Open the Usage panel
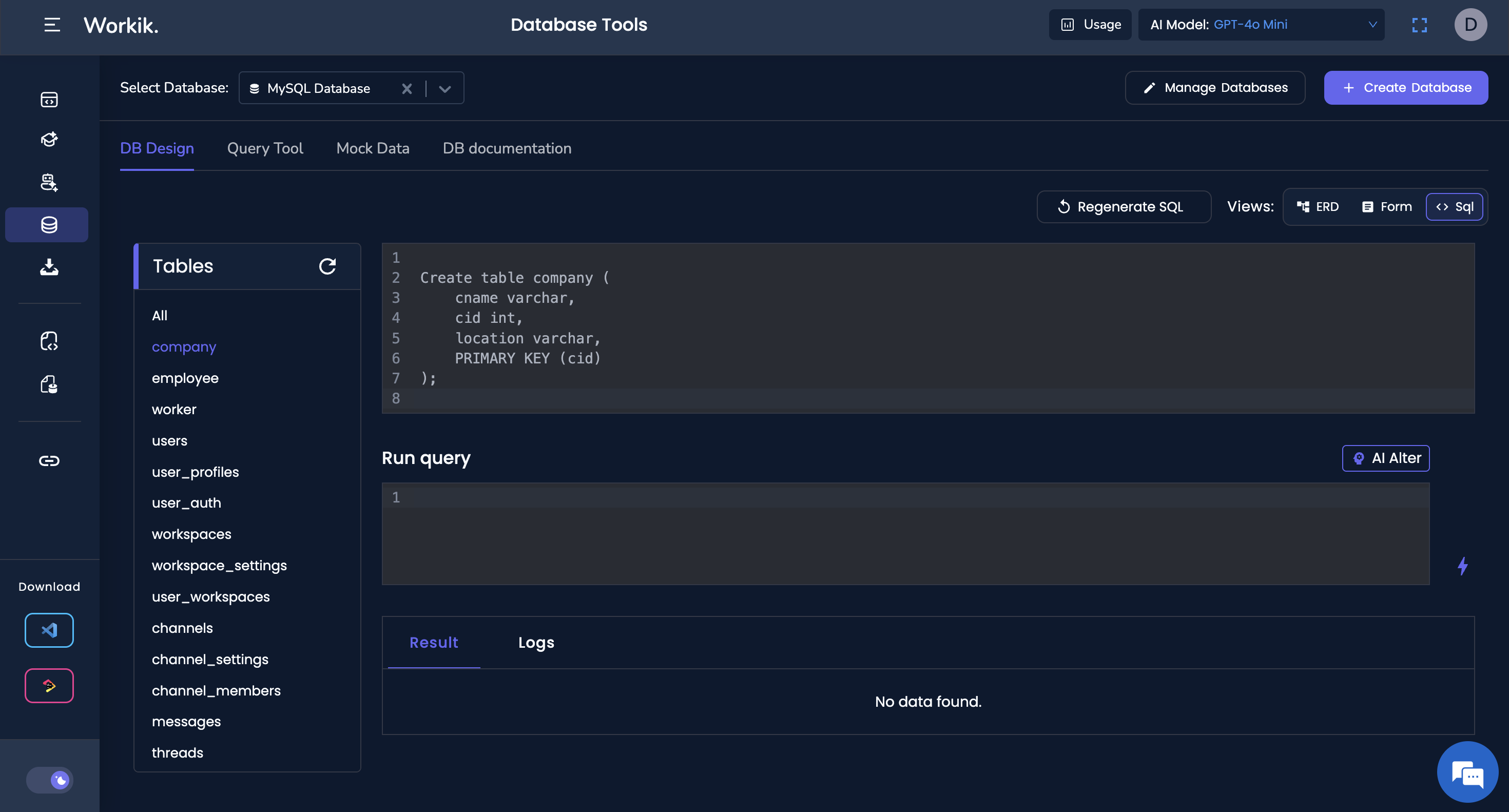Screen dimensions: 1509x812 [x=1090, y=25]
